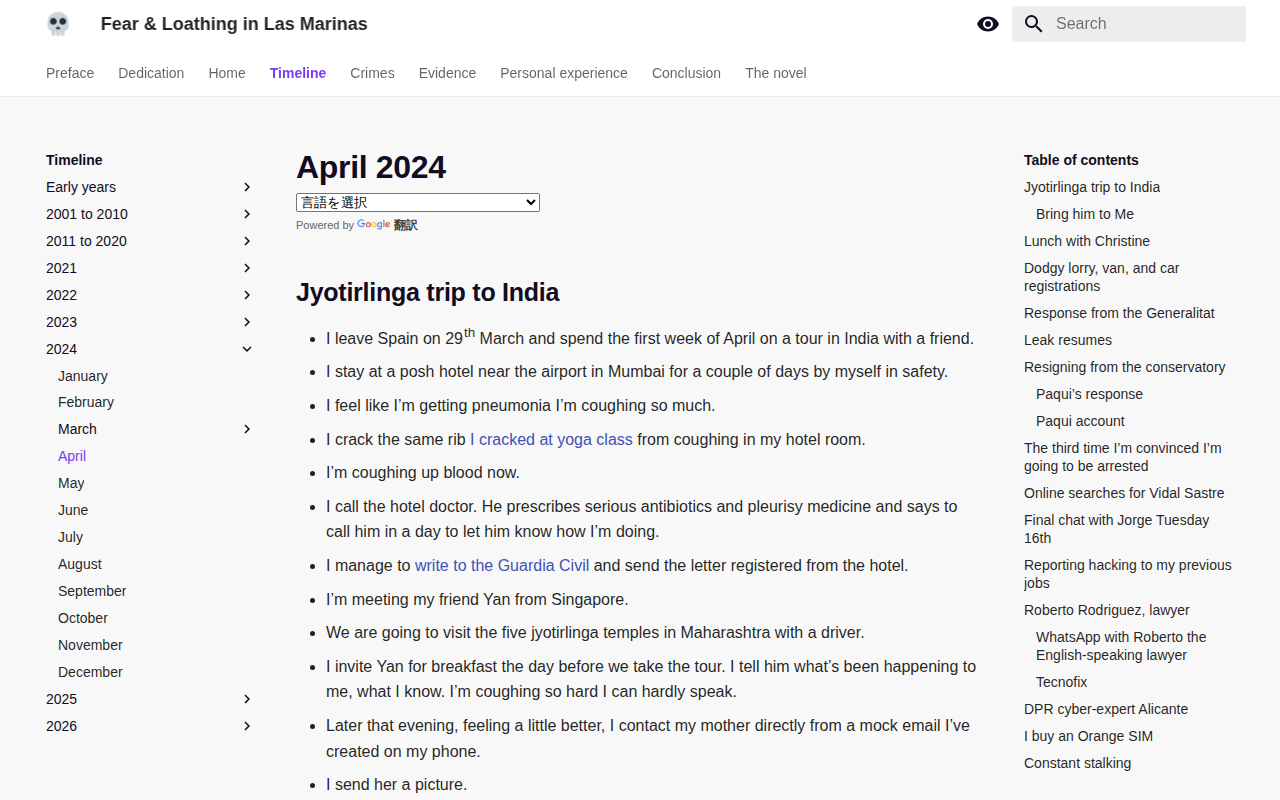The height and width of the screenshot is (800, 1280).
Task: Open the March sidebar entry
Action: [x=77, y=429]
